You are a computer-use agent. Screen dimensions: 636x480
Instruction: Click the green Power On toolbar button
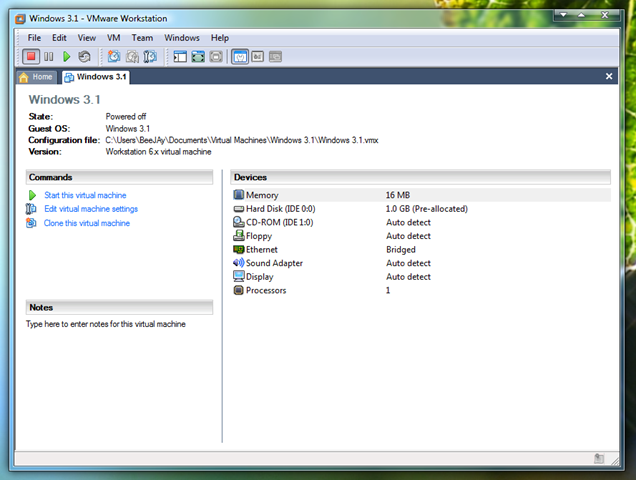(x=67, y=56)
